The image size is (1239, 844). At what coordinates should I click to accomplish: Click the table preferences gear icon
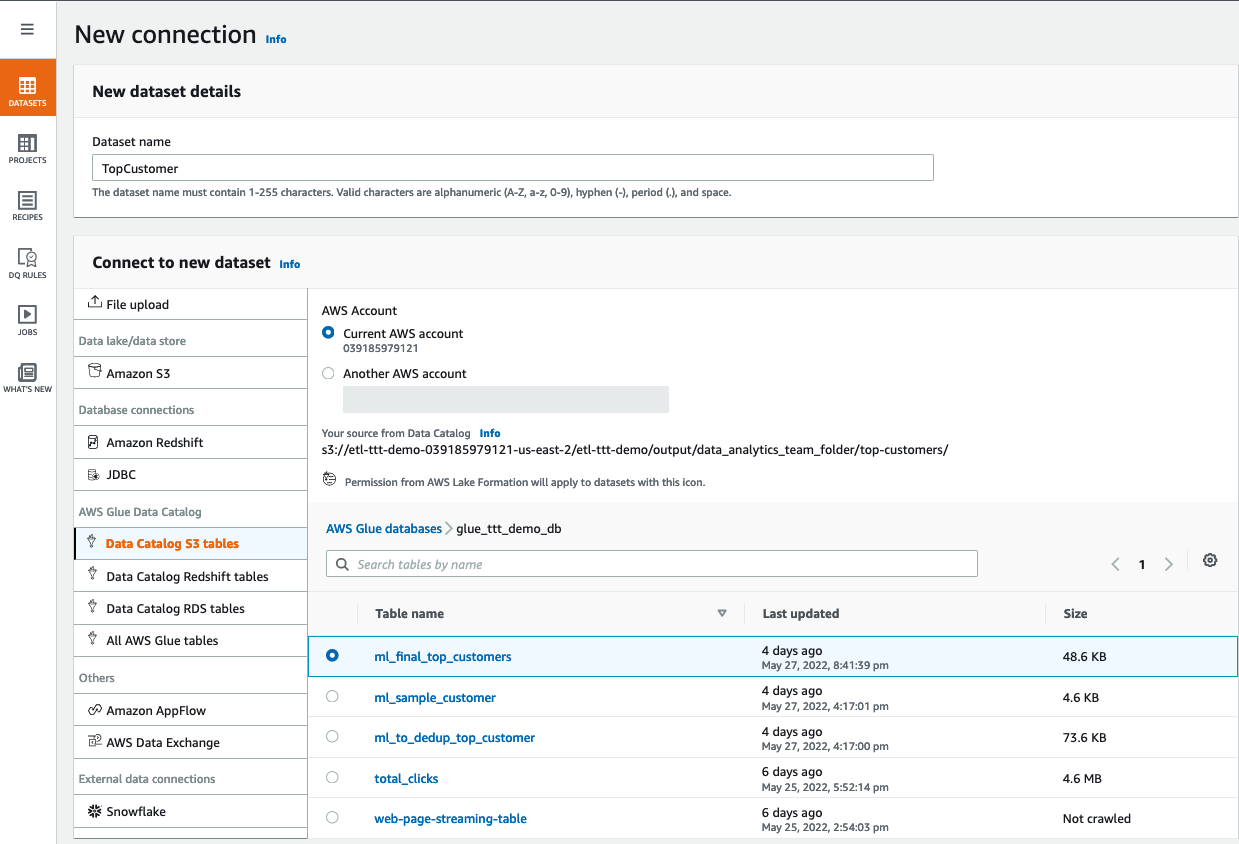[1210, 560]
